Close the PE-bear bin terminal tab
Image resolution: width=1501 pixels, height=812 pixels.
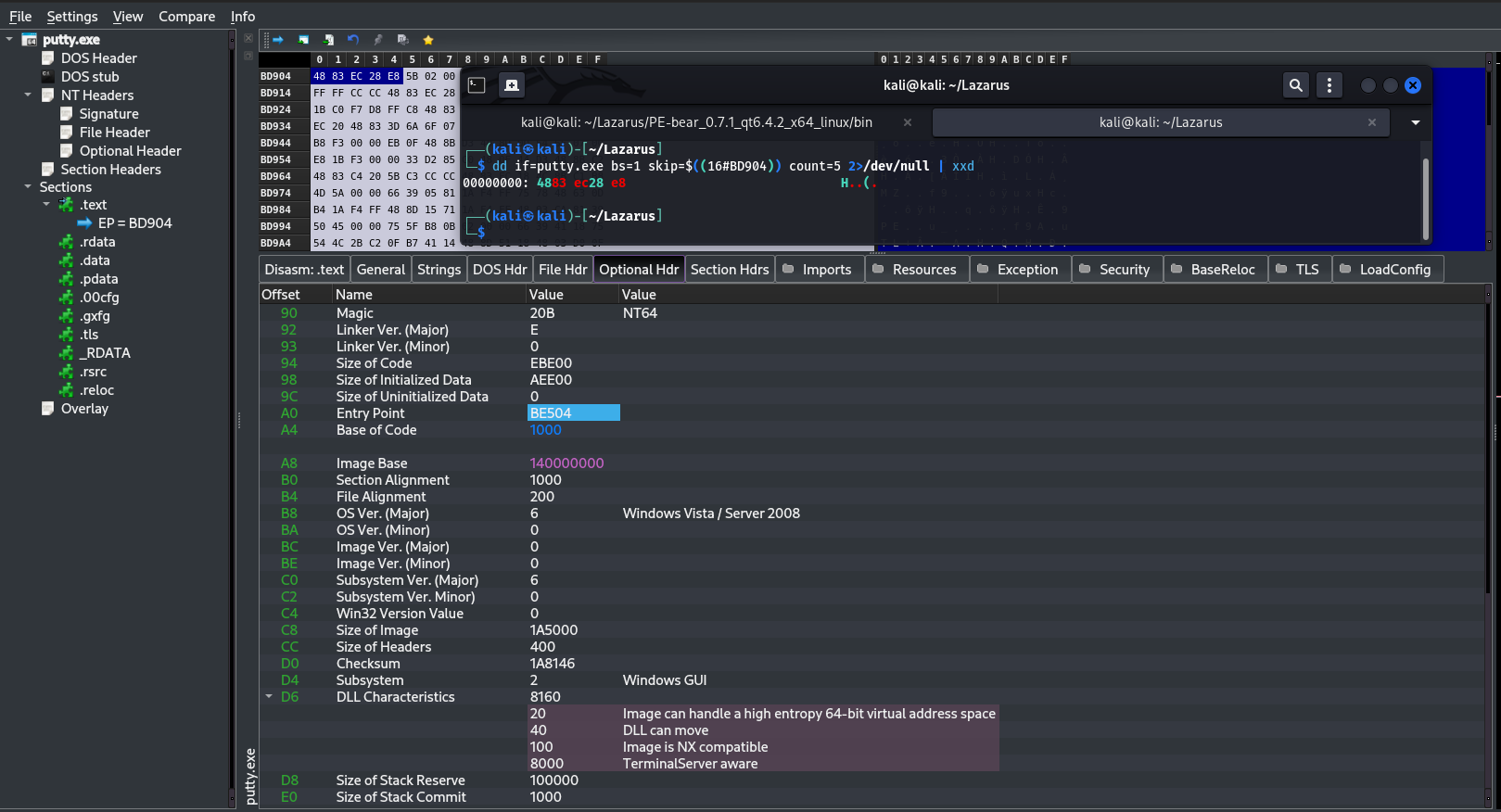908,122
